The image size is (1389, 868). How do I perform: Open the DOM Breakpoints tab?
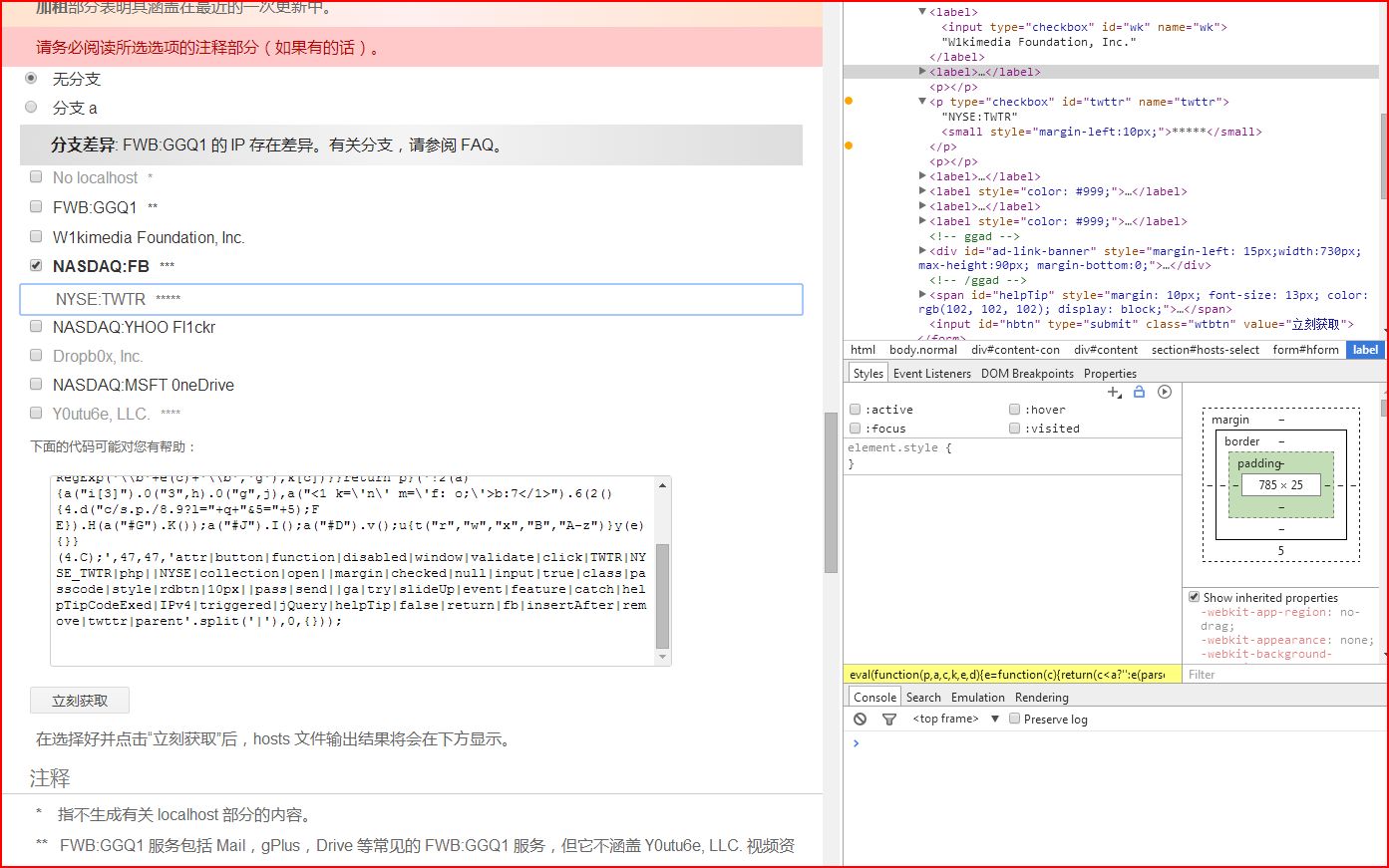coord(1027,373)
